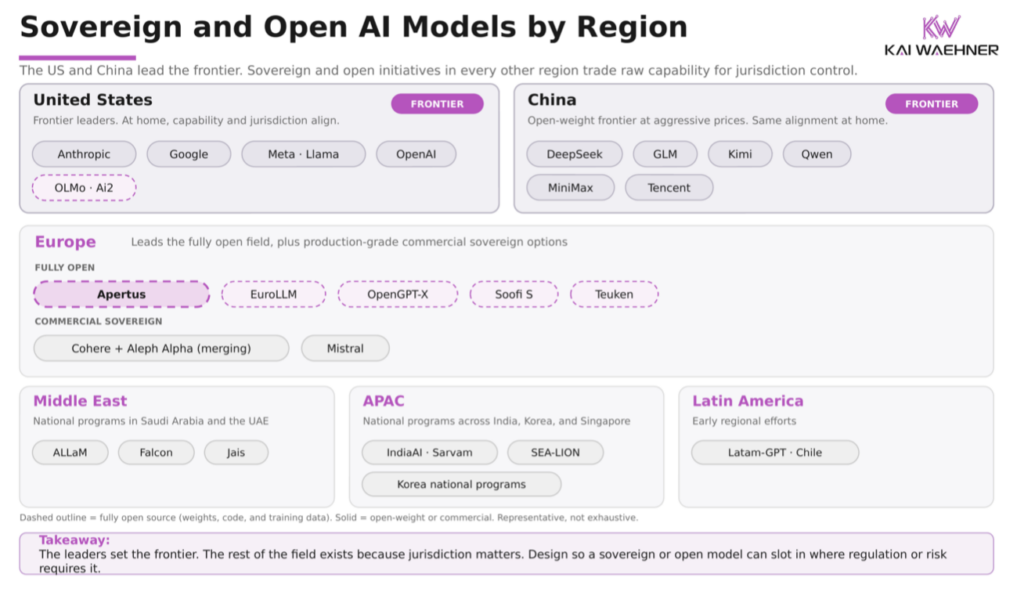The height and width of the screenshot is (592, 1024).
Task: Click the Takeaway: label
Action: [x=74, y=540]
